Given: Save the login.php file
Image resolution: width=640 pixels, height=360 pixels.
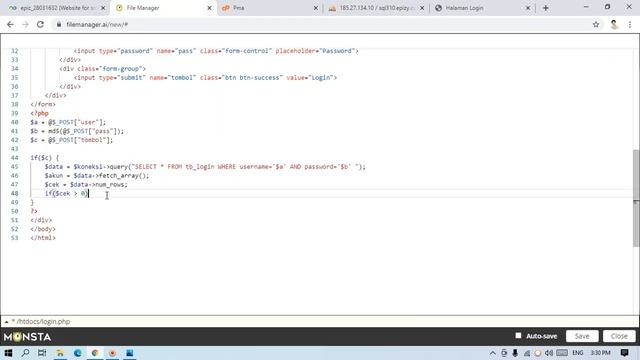Looking at the screenshot, I should [582, 336].
